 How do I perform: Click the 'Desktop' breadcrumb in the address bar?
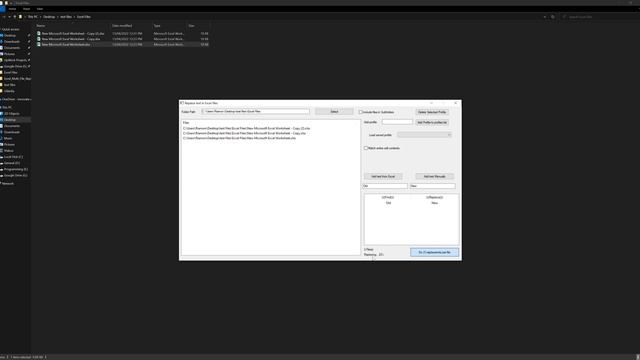coord(49,17)
